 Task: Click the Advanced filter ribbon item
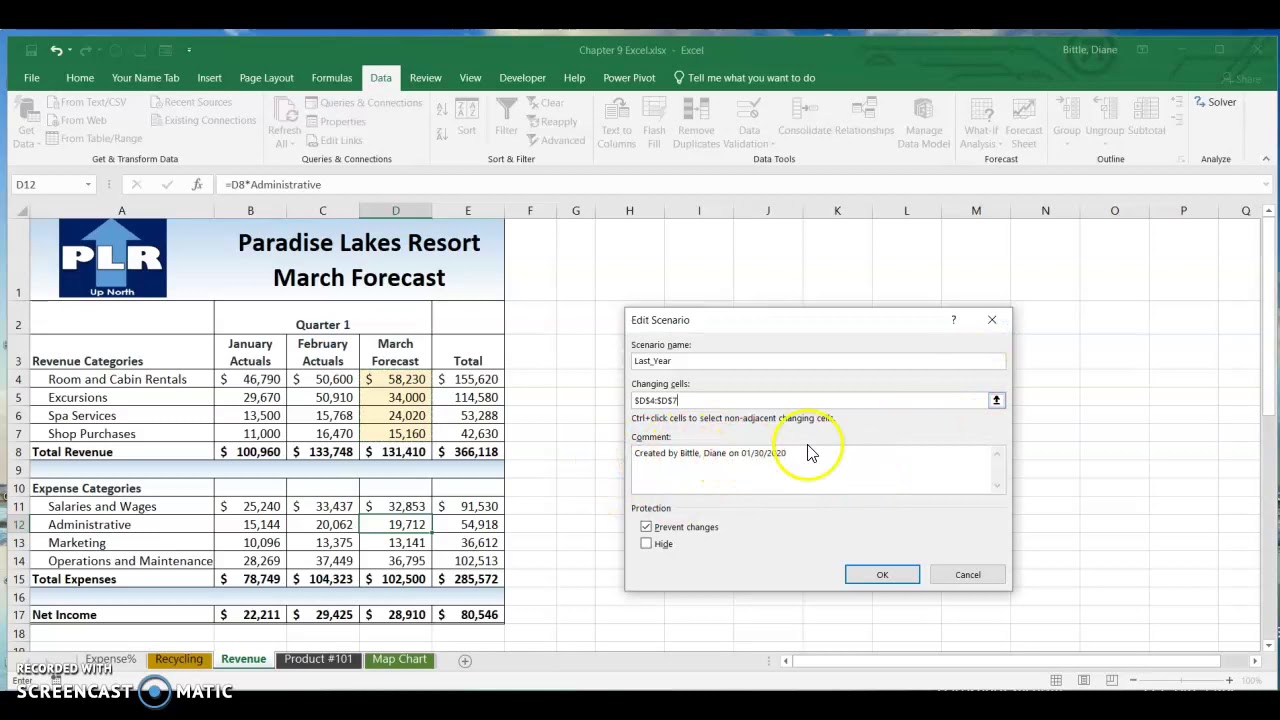click(x=556, y=140)
